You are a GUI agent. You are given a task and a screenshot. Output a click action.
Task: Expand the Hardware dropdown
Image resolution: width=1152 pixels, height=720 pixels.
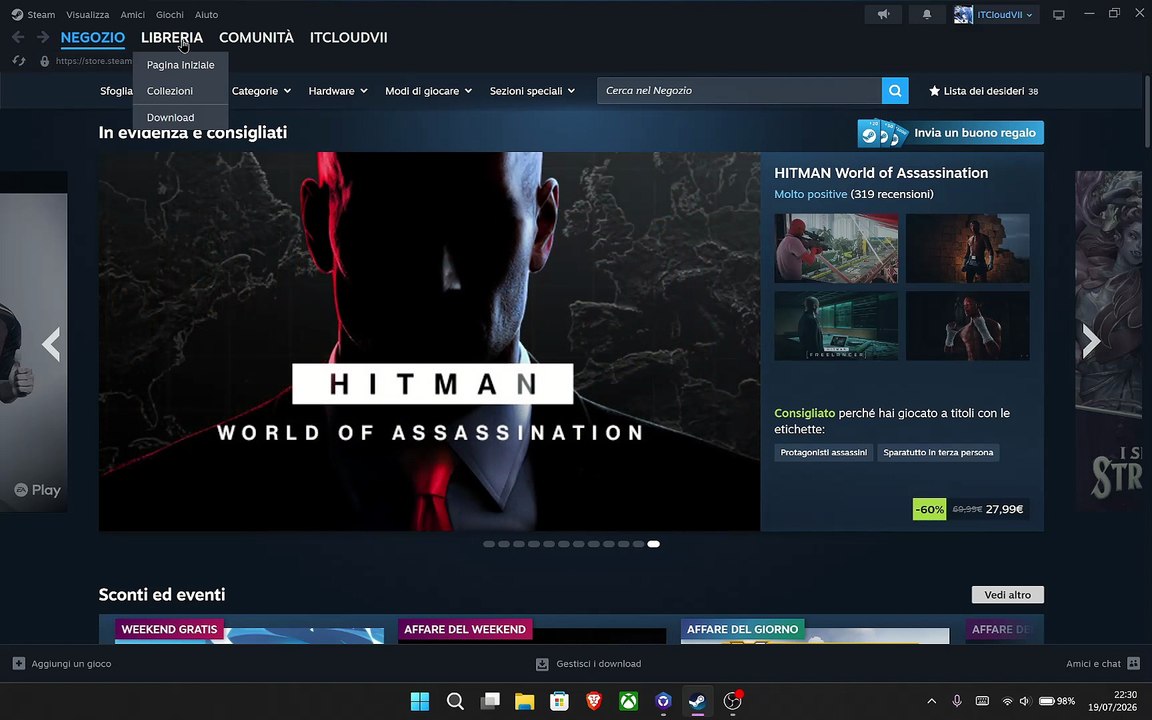click(x=338, y=91)
